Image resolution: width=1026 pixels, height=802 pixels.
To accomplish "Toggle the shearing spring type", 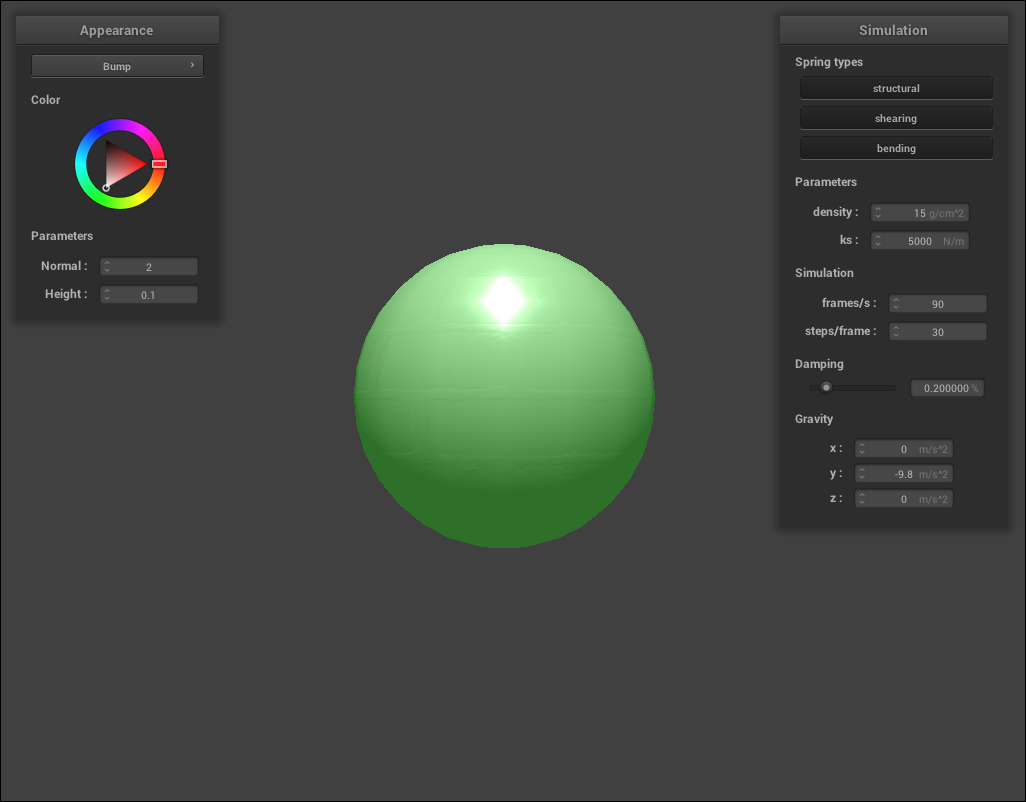I will (896, 118).
